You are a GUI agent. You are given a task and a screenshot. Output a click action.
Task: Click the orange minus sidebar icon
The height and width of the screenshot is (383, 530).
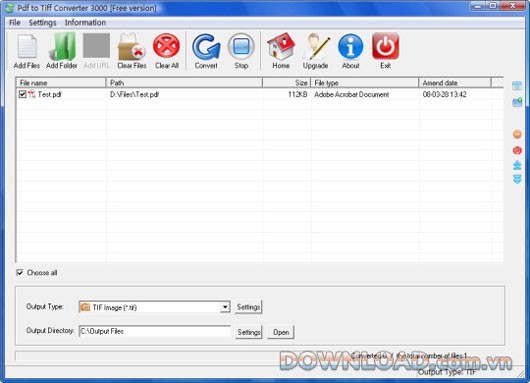tap(517, 134)
